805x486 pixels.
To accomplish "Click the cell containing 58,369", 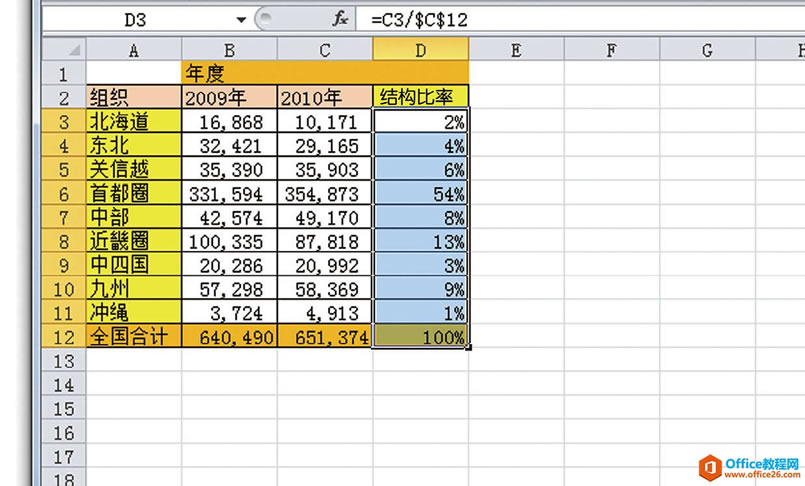I will point(324,289).
